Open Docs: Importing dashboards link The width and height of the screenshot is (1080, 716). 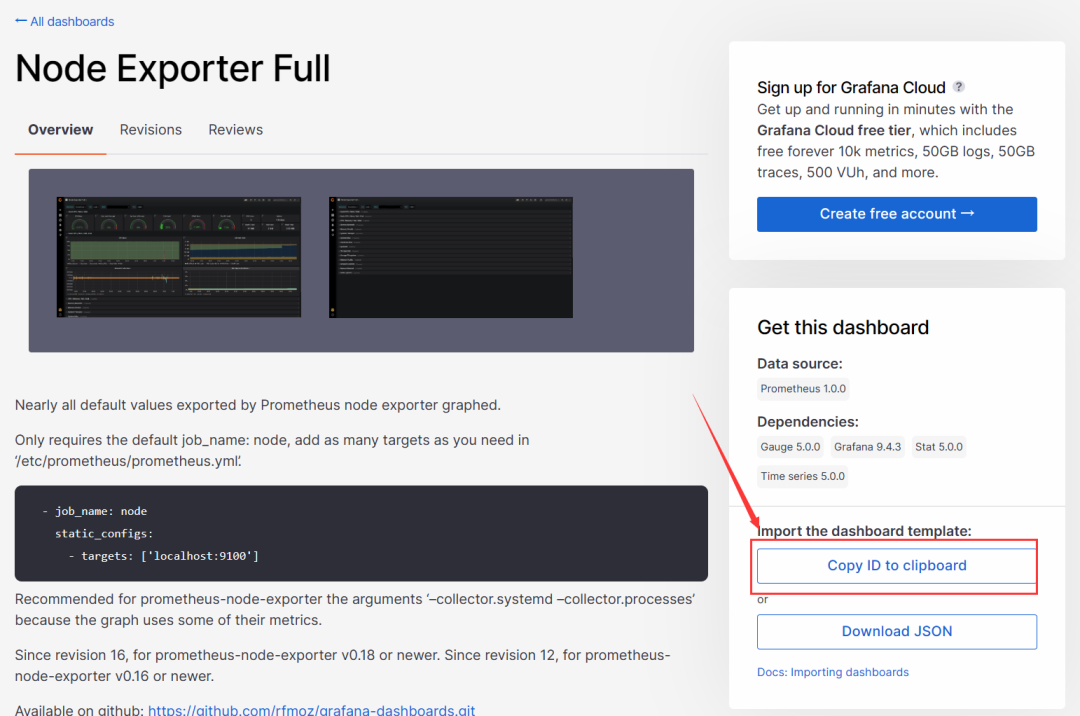click(x=833, y=672)
